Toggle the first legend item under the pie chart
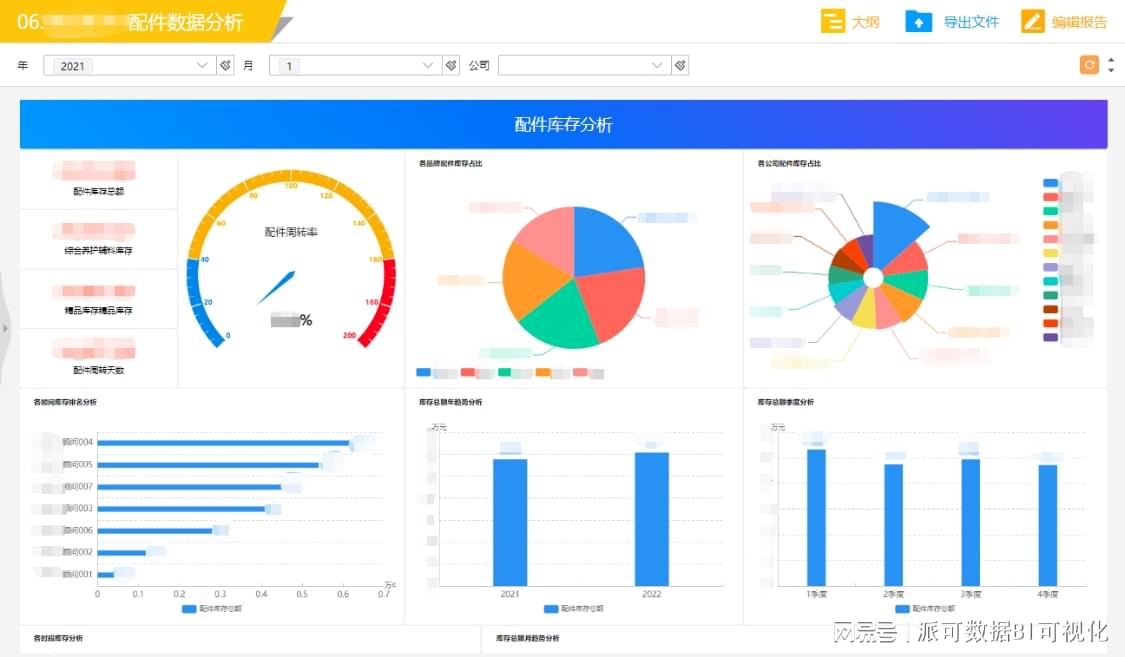The image size is (1125, 657). 422,372
